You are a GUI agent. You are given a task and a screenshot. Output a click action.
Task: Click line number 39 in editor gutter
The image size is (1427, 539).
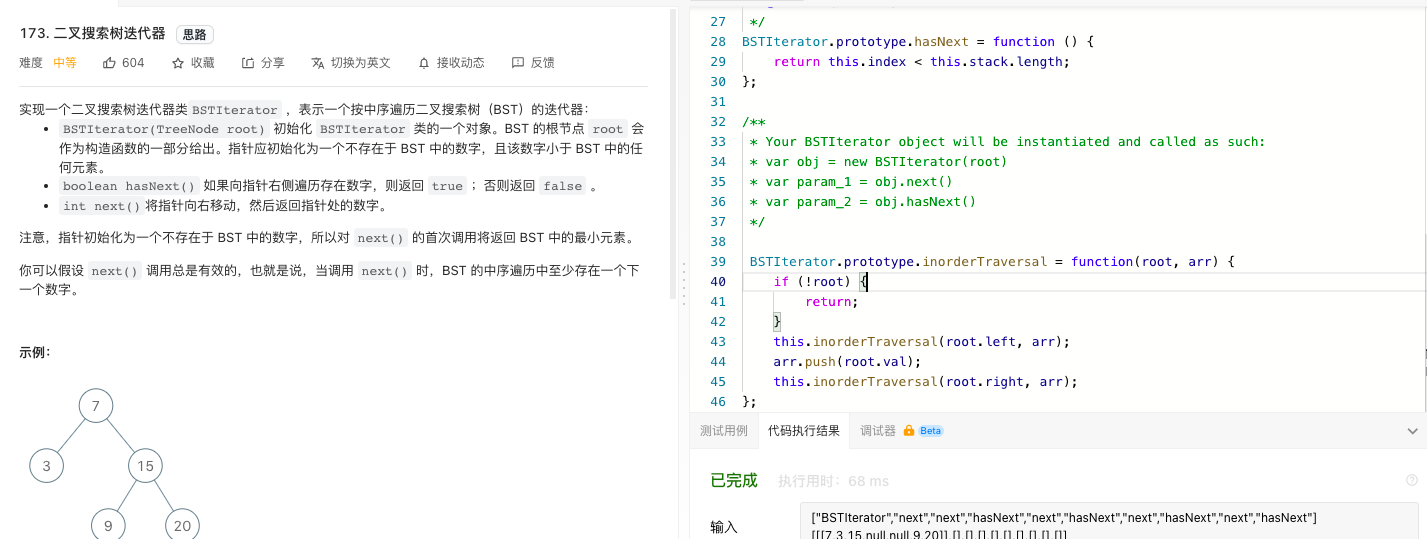[717, 261]
